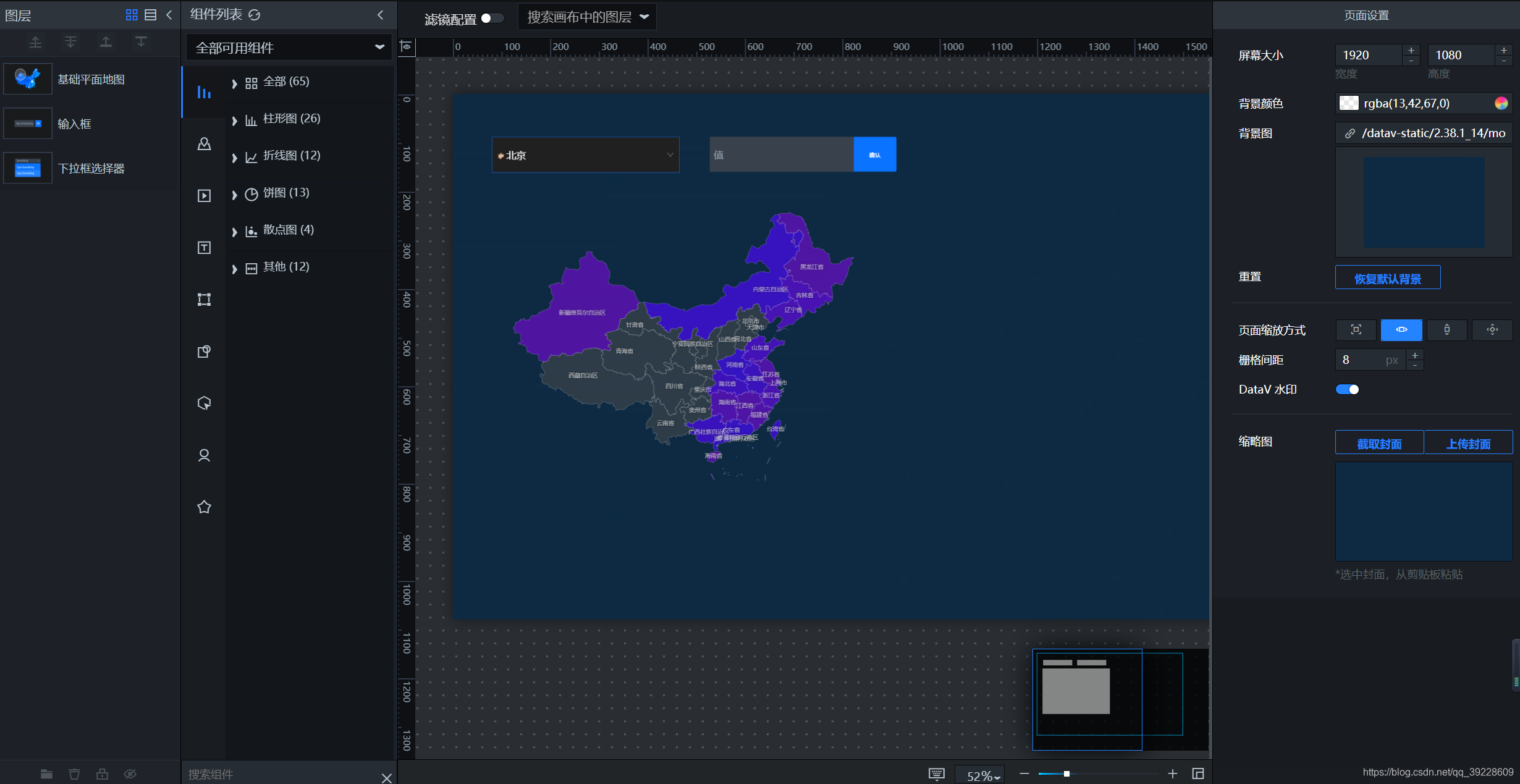Screen dimensions: 1520x784
Task: Open the media components category icon
Action: pos(204,196)
